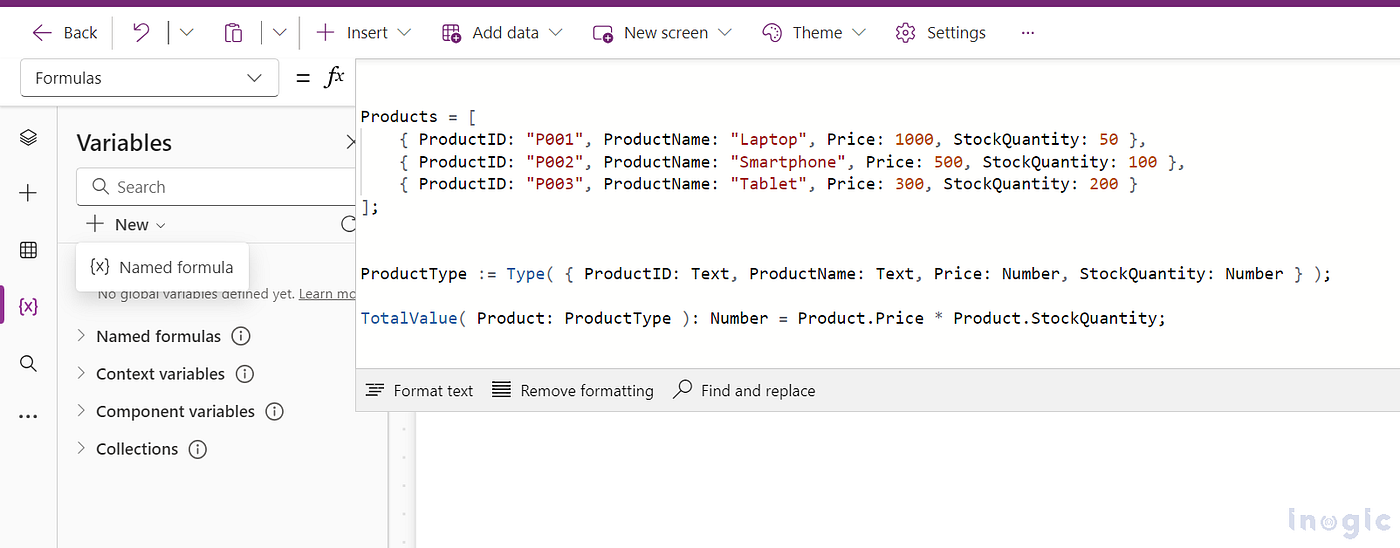Click the Remove formatting button
This screenshot has width=1400, height=548.
tap(573, 390)
